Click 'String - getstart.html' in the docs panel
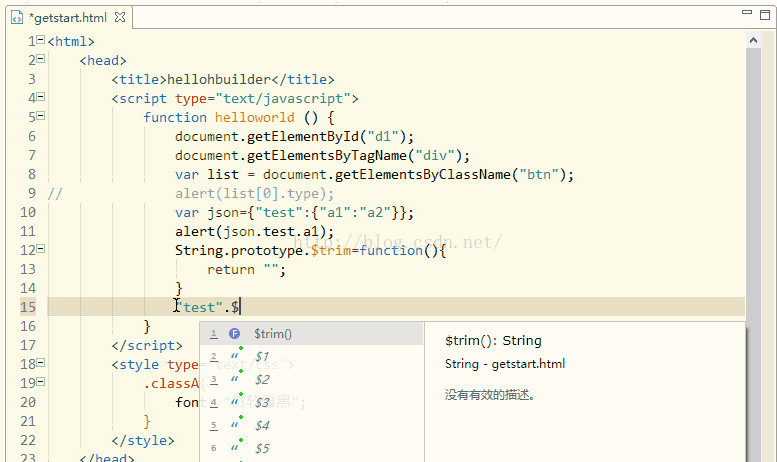 pos(505,364)
